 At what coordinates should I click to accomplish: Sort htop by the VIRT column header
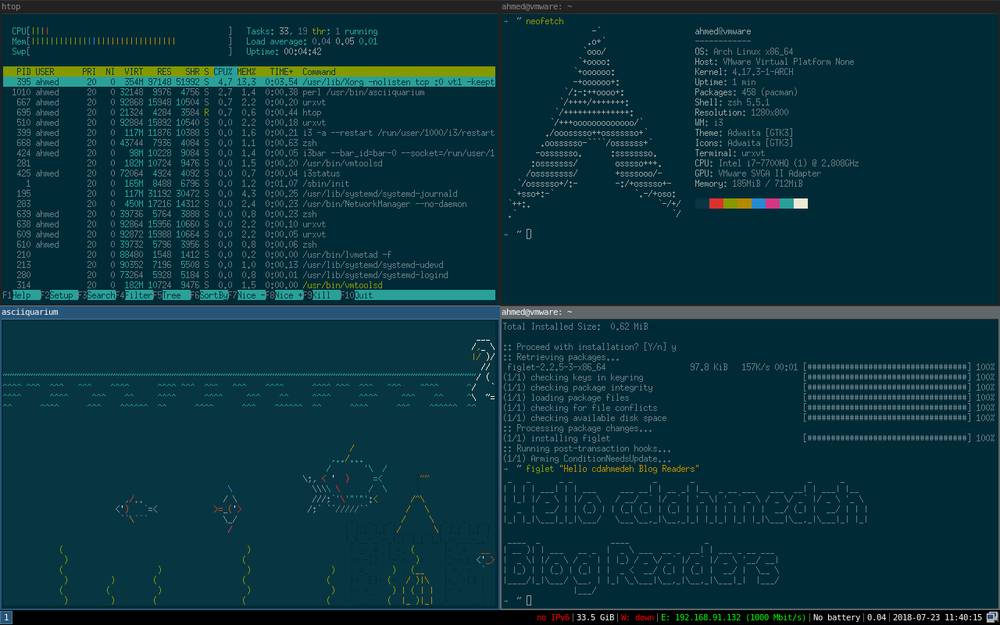134,72
